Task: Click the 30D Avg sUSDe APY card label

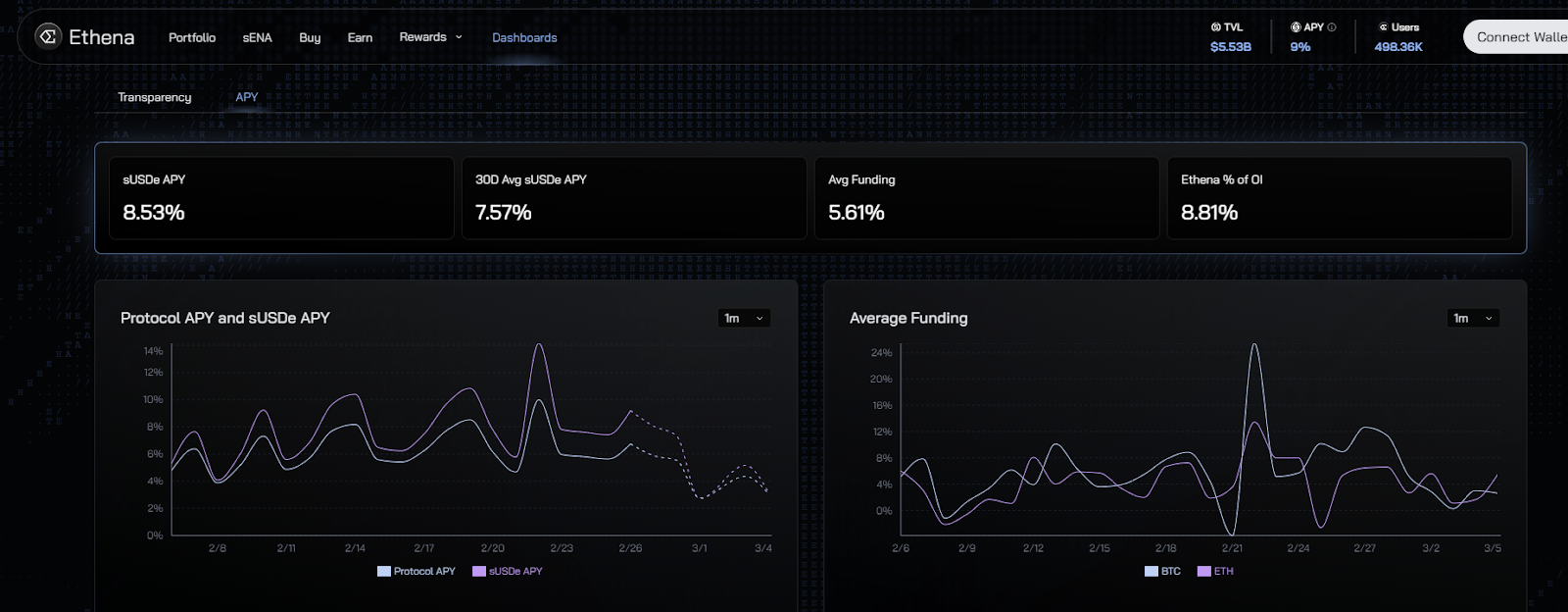Action: pyautogui.click(x=531, y=179)
